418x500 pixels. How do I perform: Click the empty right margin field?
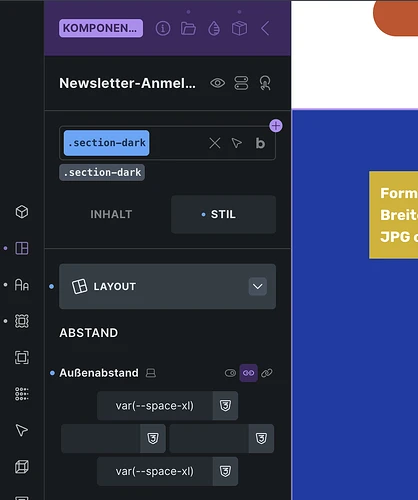coord(209,438)
